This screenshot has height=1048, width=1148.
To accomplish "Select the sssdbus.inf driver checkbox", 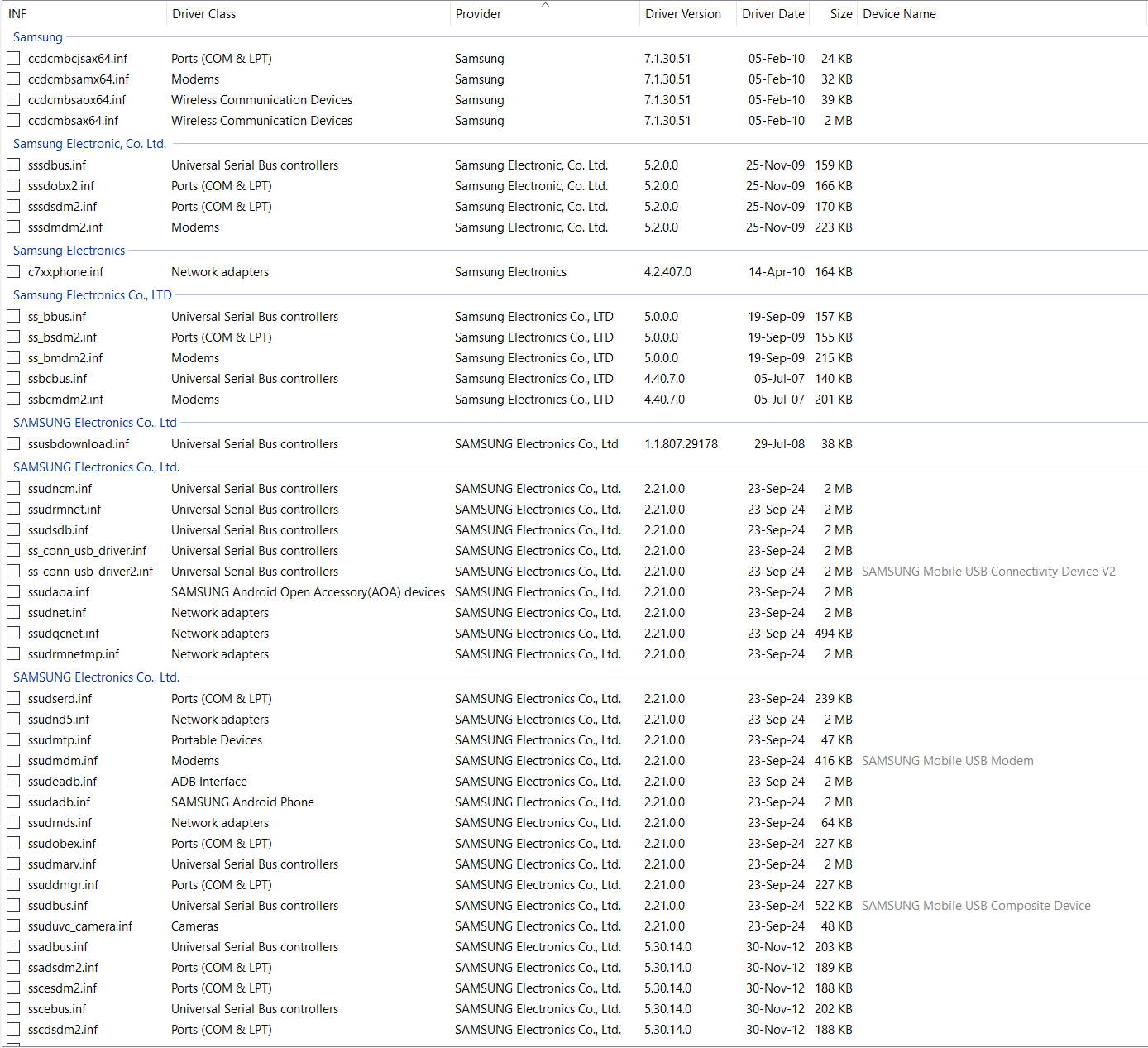I will (x=13, y=165).
